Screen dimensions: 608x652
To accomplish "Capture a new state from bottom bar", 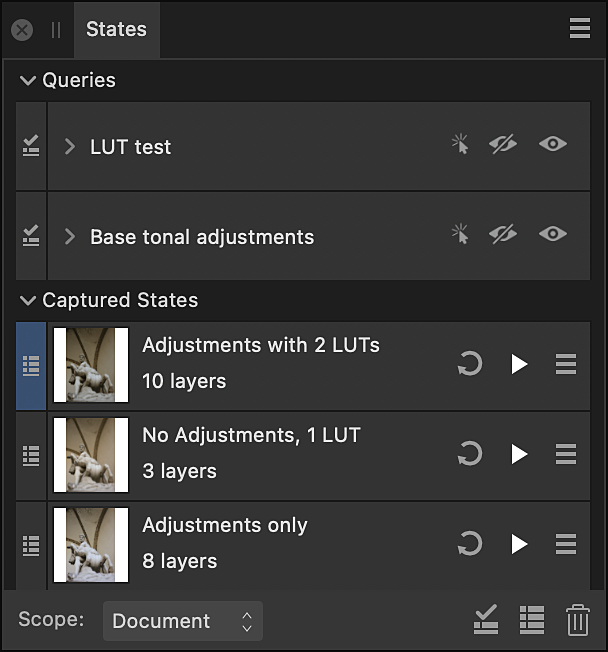I will [532, 621].
